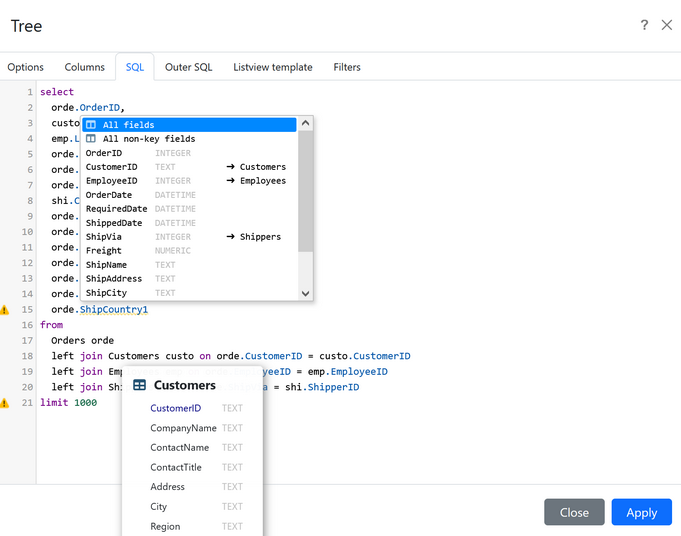The width and height of the screenshot is (681, 536).
Task: Click emp.EmployeeID on line 19
Action: click(x=348, y=372)
